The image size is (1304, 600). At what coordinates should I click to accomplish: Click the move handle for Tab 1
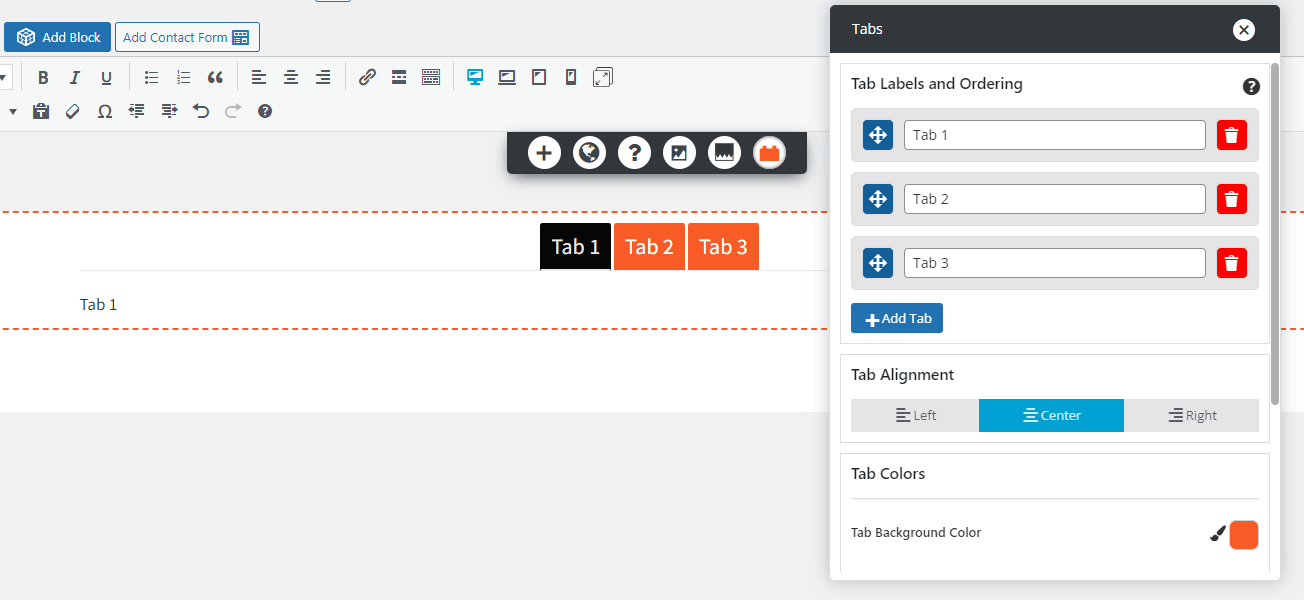click(x=877, y=135)
